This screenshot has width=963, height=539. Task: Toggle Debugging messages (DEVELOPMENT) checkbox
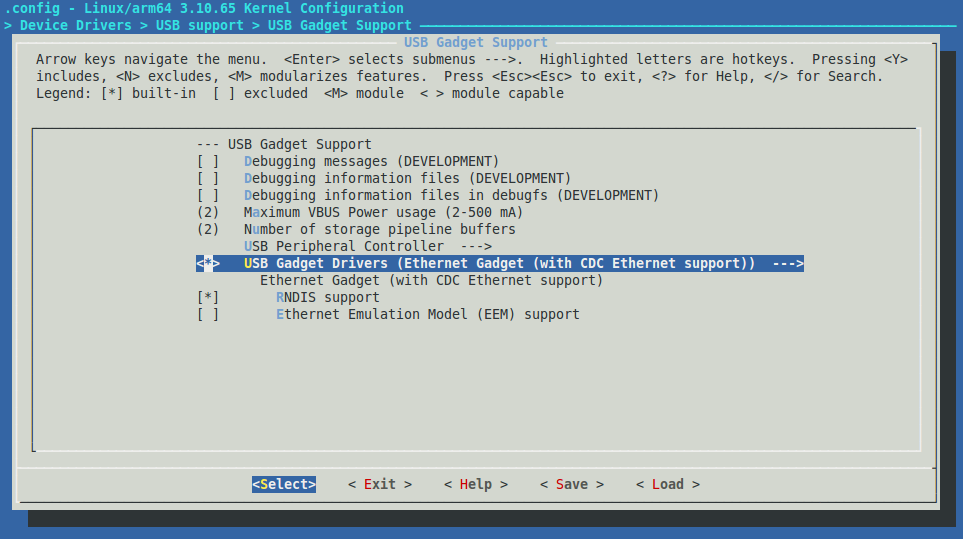pyautogui.click(x=208, y=161)
